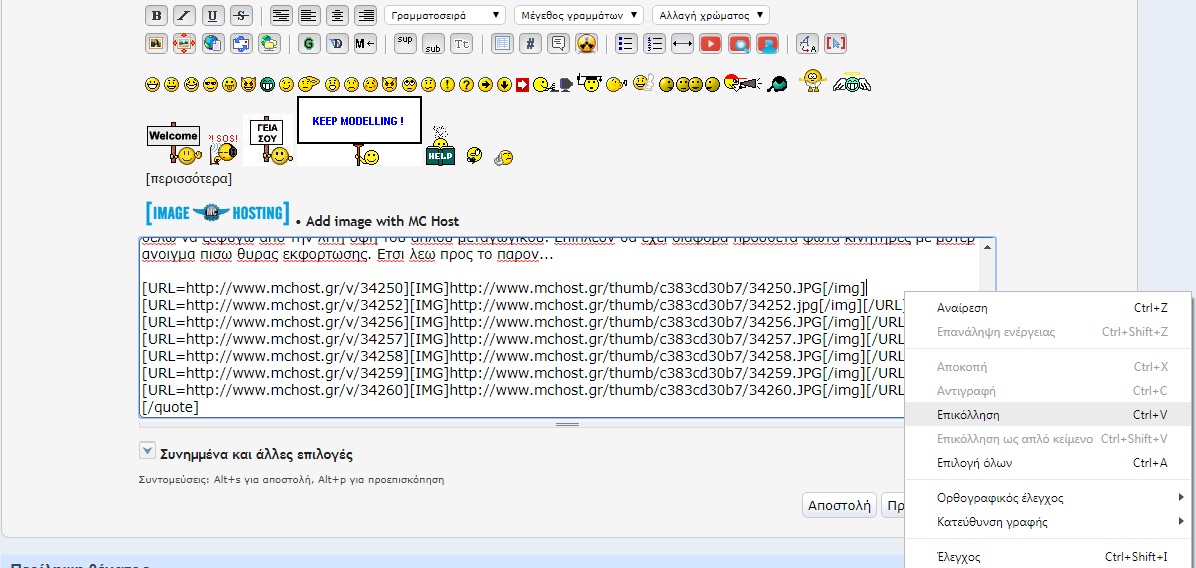
Task: Center align text in the editor toolbar
Action: (337, 15)
